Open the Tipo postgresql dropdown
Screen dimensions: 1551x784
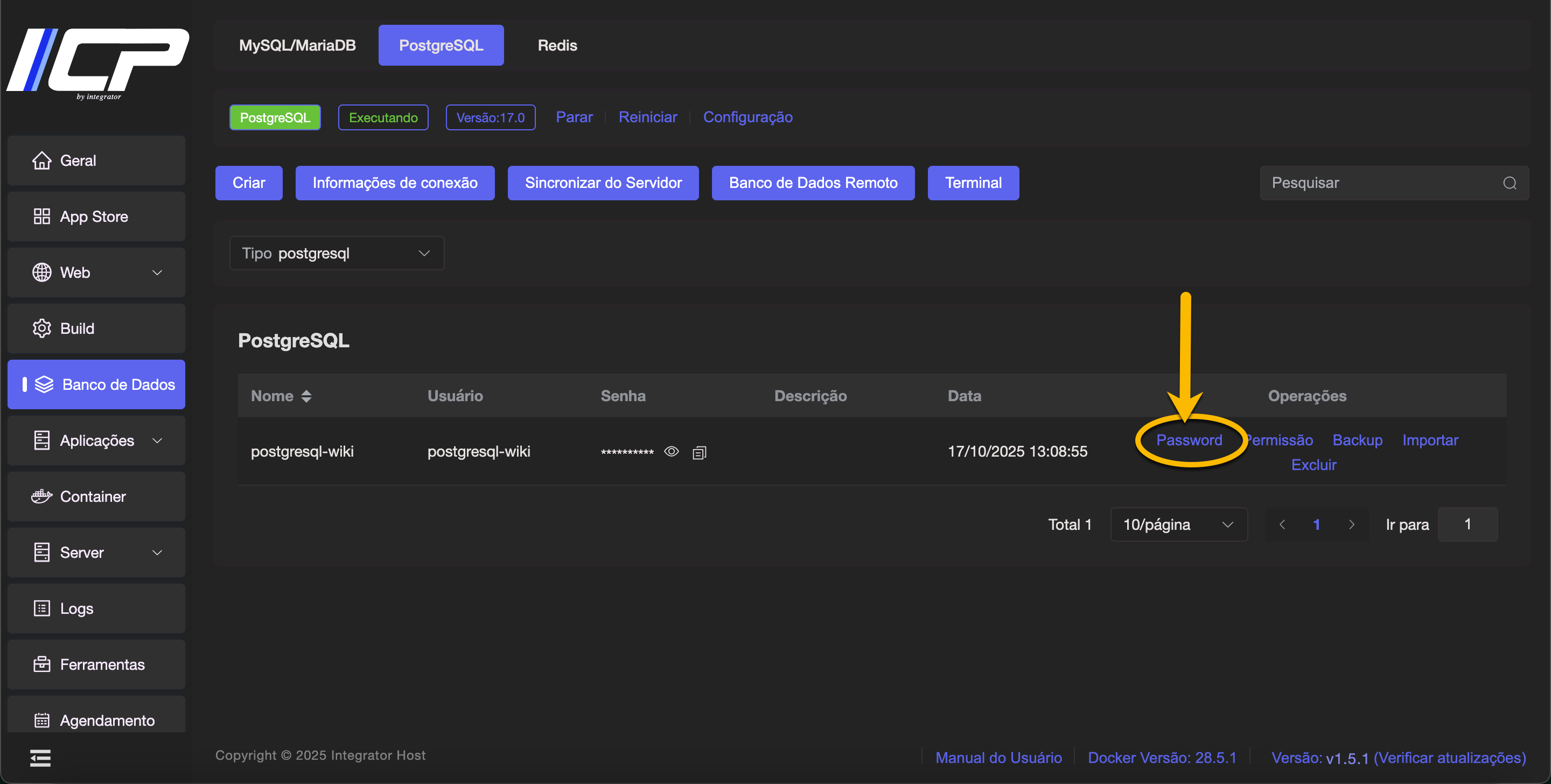[337, 253]
